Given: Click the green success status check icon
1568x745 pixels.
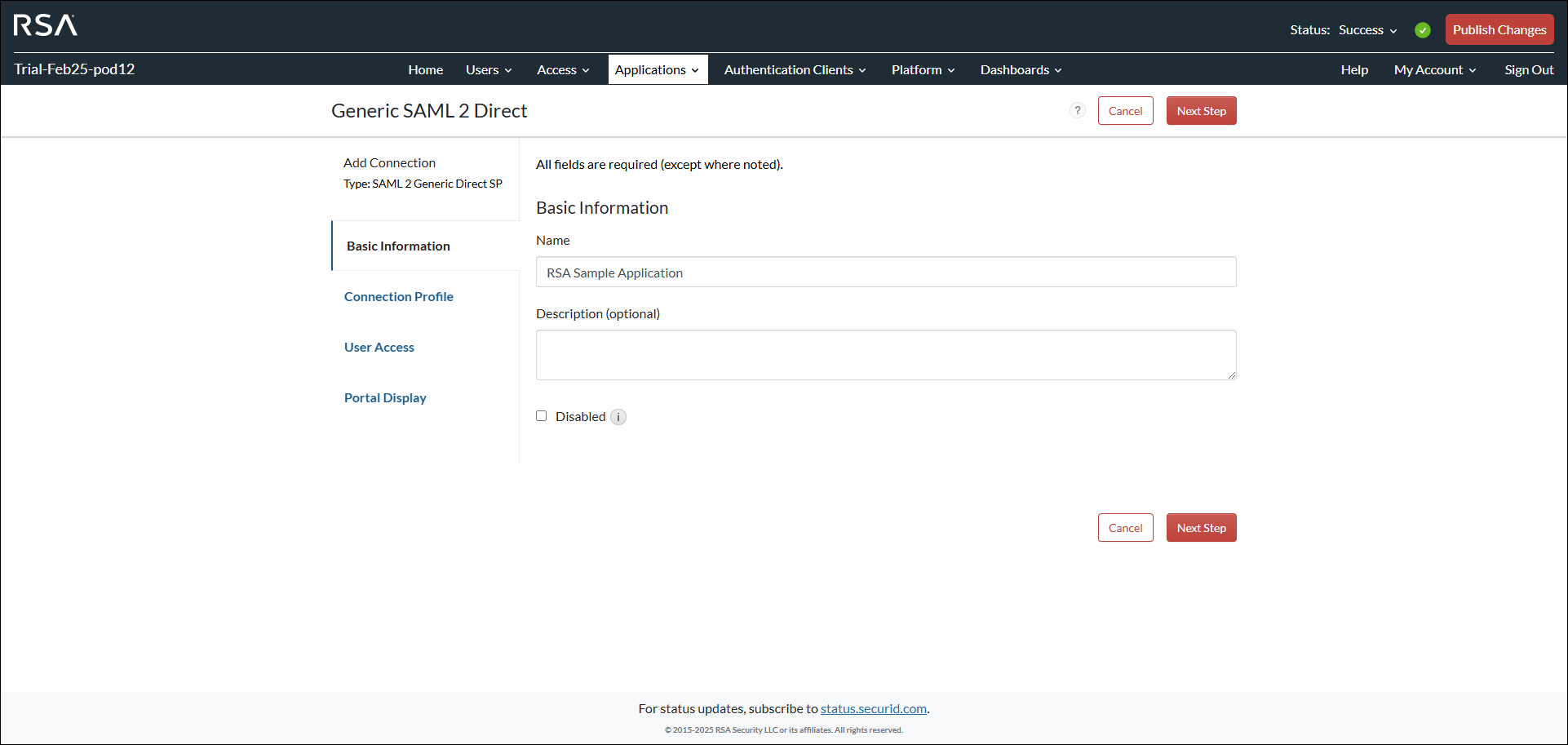Looking at the screenshot, I should tap(1422, 29).
